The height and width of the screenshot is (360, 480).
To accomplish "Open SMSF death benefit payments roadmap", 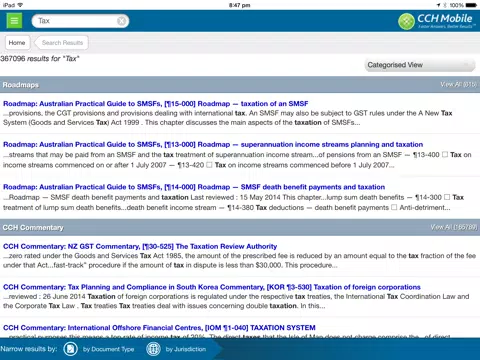I will tap(194, 187).
